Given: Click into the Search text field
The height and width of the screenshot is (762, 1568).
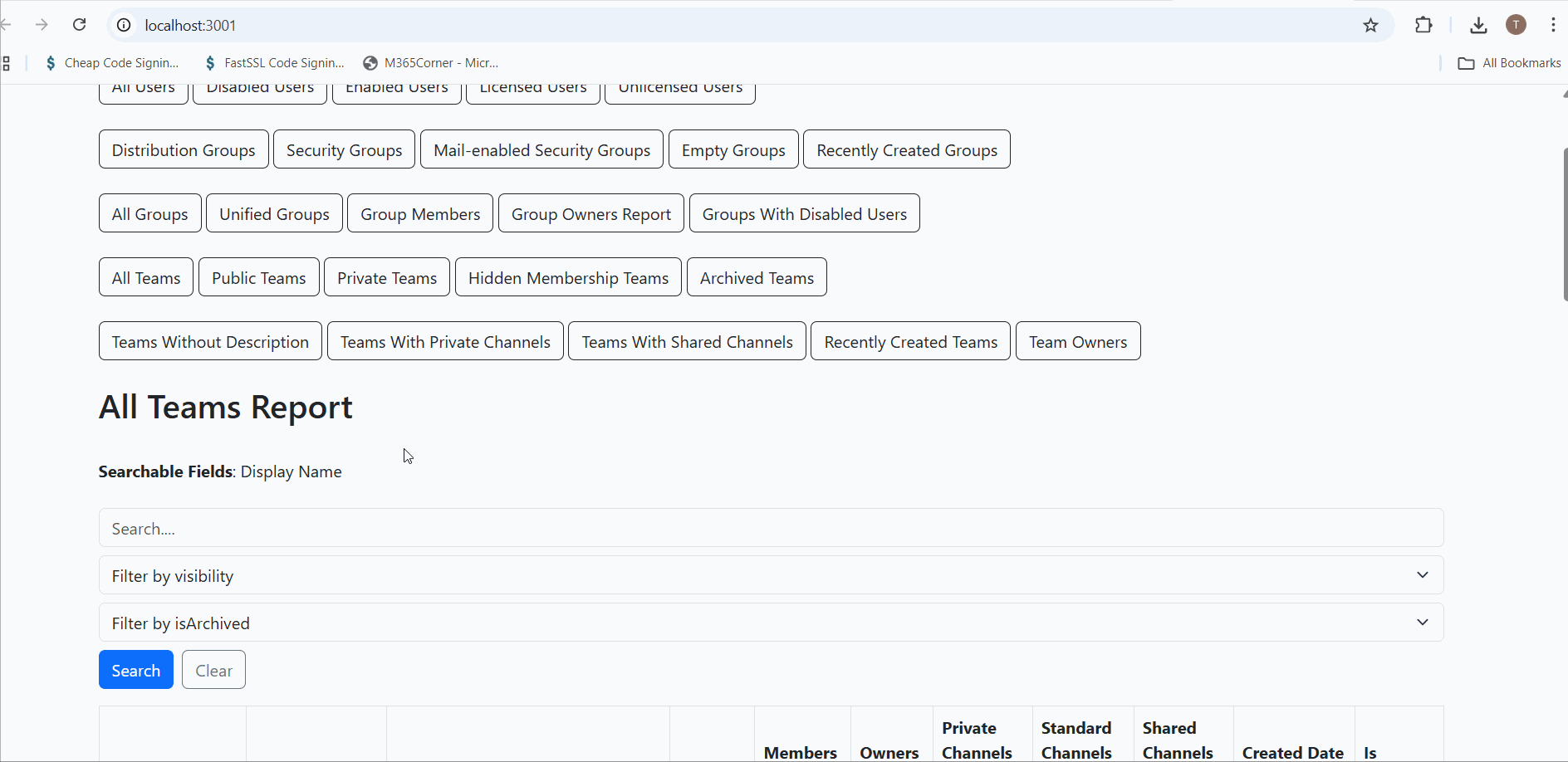Looking at the screenshot, I should point(771,528).
